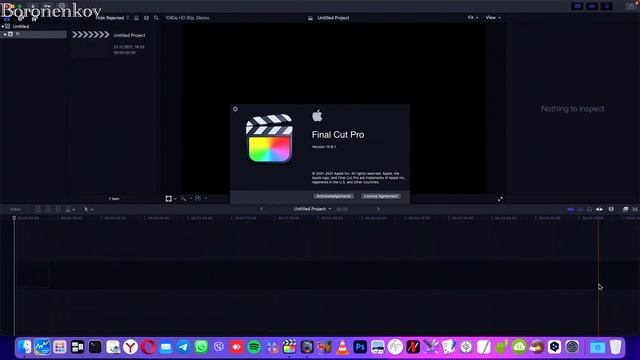Click the timeline playhead at start
The height and width of the screenshot is (360, 640).
pyautogui.click(x=14, y=219)
